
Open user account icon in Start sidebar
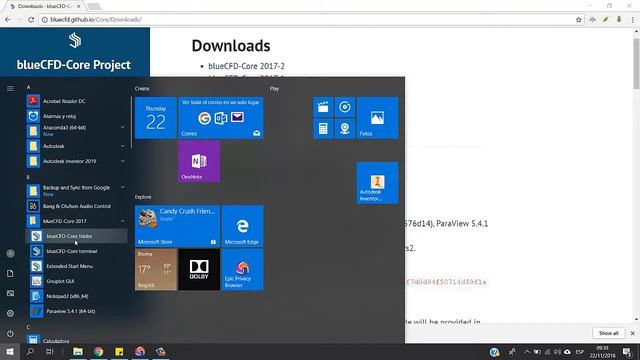click(x=10, y=253)
